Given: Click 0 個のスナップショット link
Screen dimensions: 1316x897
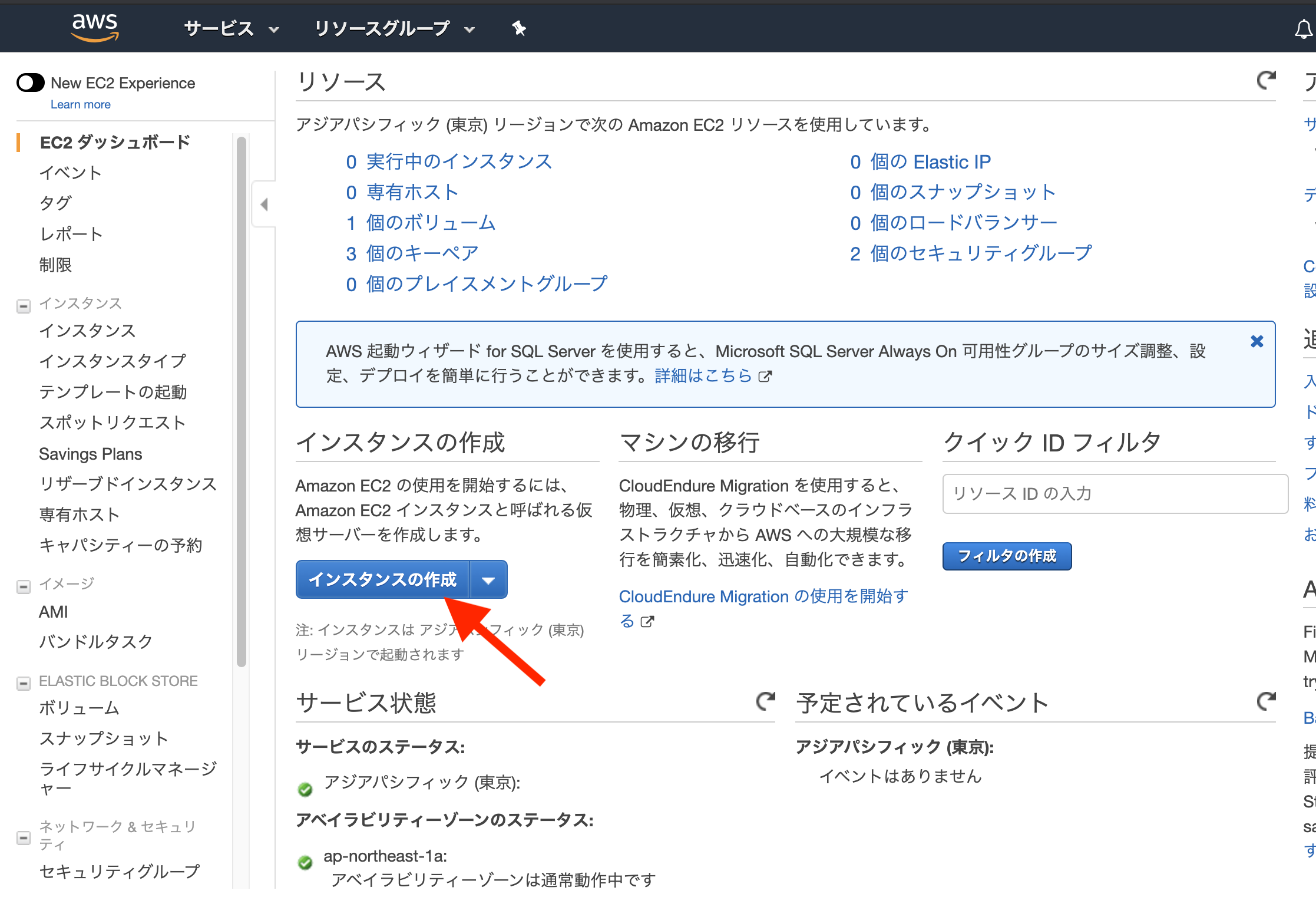Looking at the screenshot, I should tap(953, 192).
